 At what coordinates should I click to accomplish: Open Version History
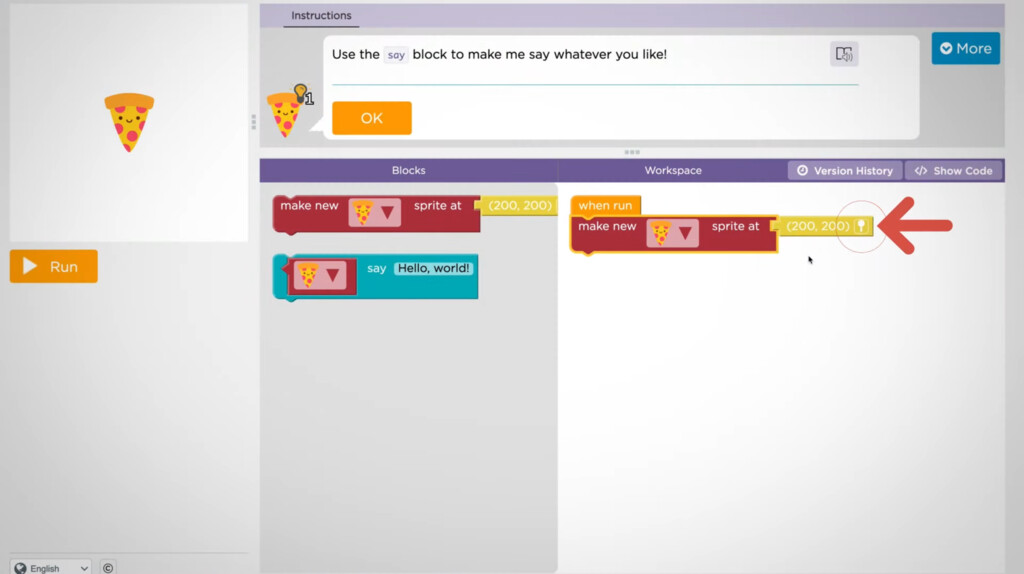[845, 170]
